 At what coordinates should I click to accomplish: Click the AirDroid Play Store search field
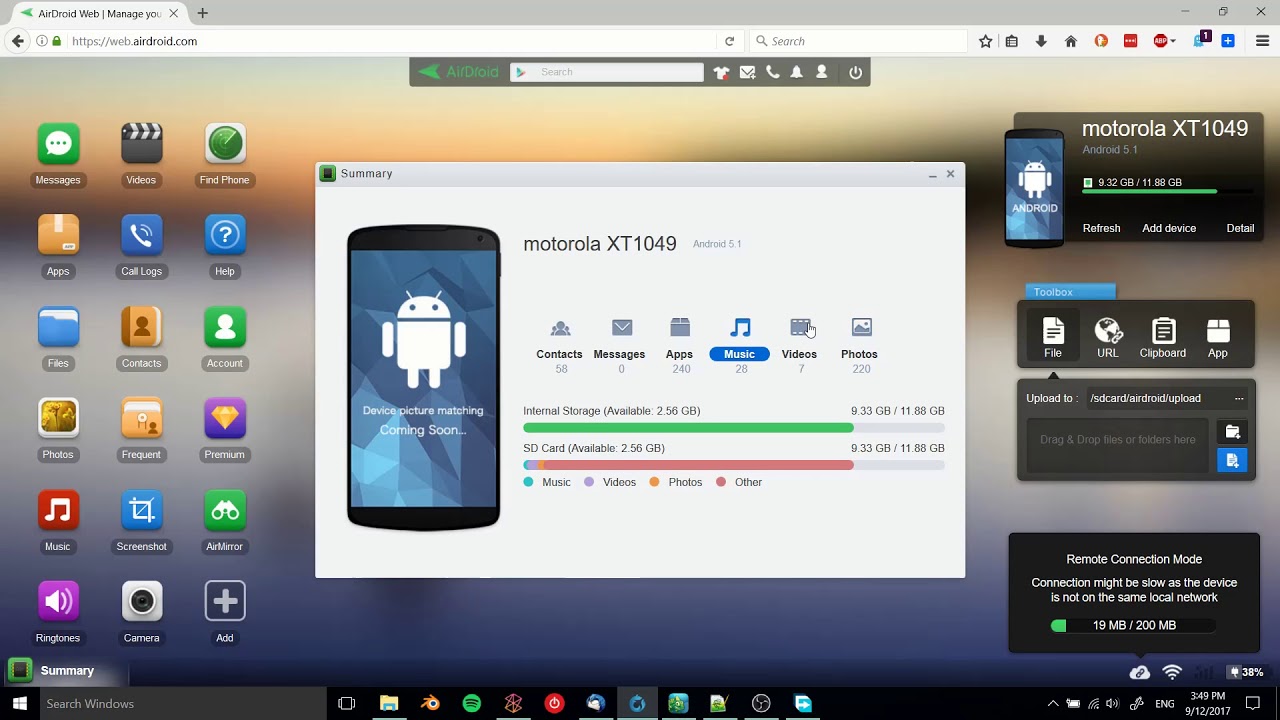click(x=608, y=72)
